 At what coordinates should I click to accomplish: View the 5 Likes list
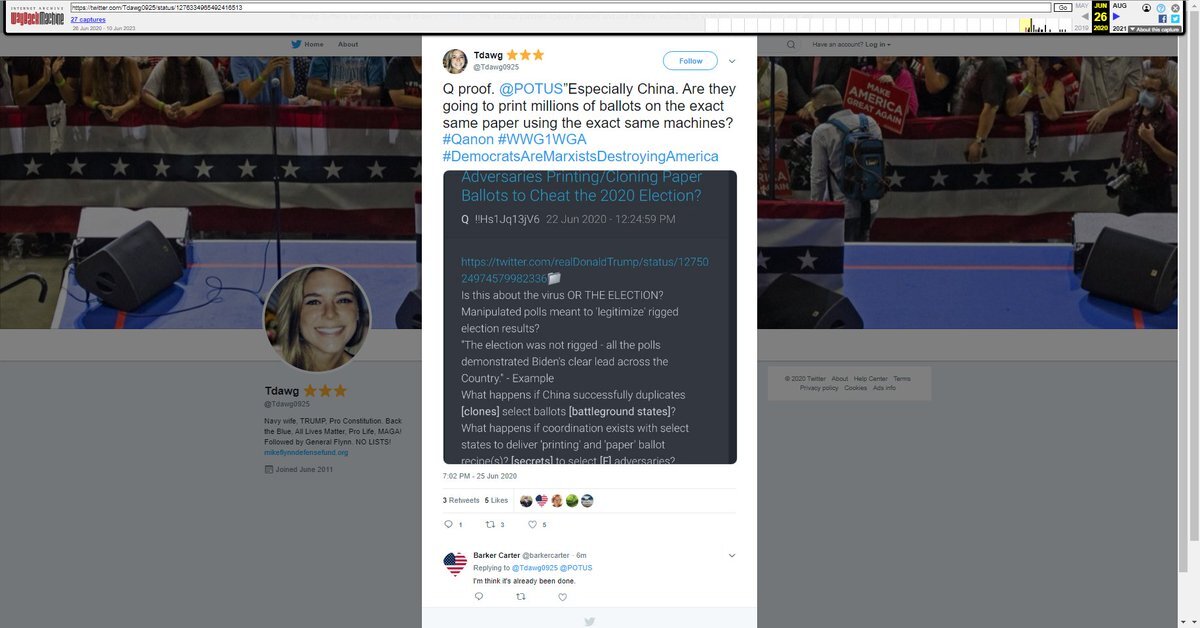496,500
